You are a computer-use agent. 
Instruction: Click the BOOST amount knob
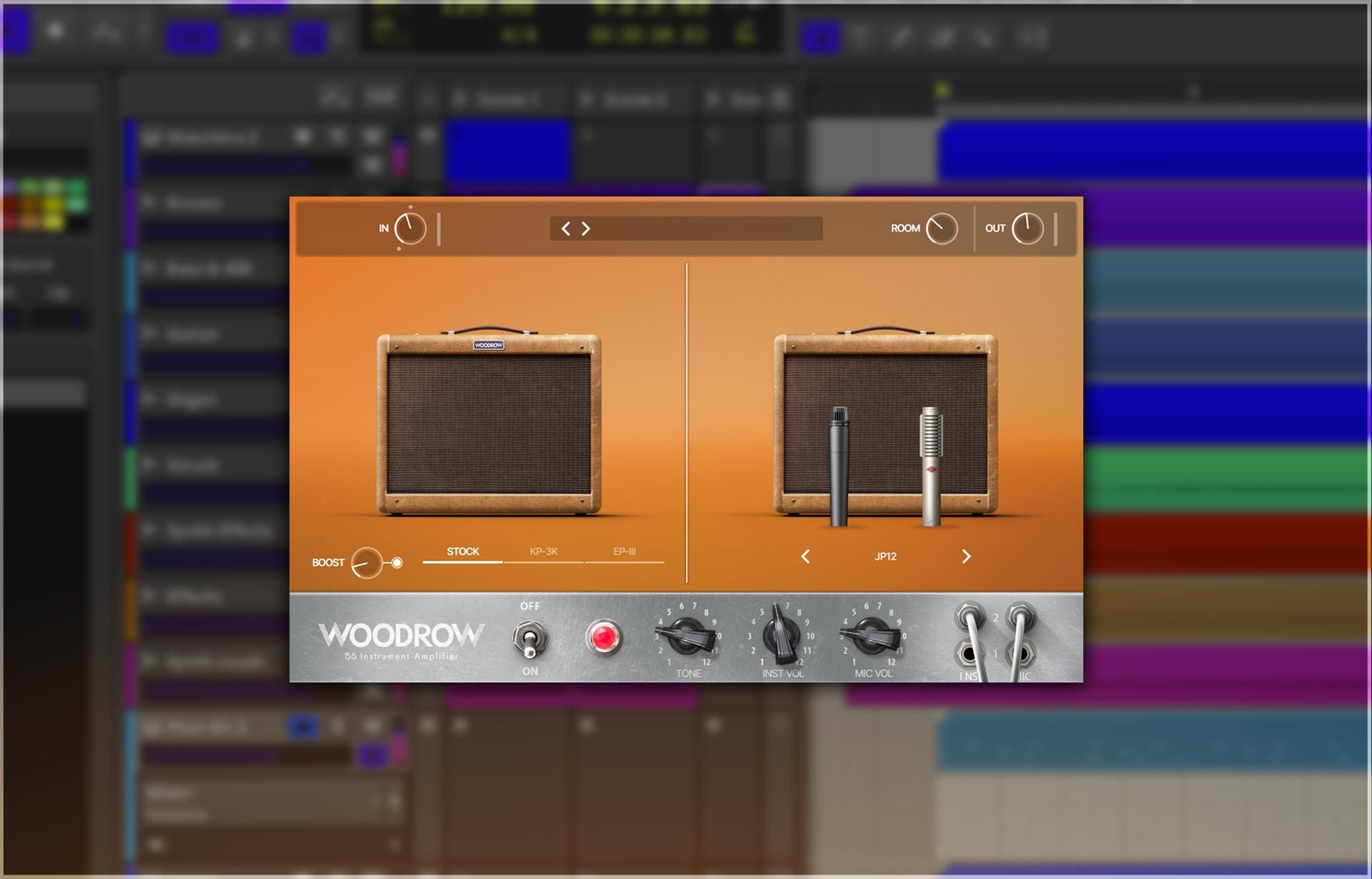click(x=367, y=563)
